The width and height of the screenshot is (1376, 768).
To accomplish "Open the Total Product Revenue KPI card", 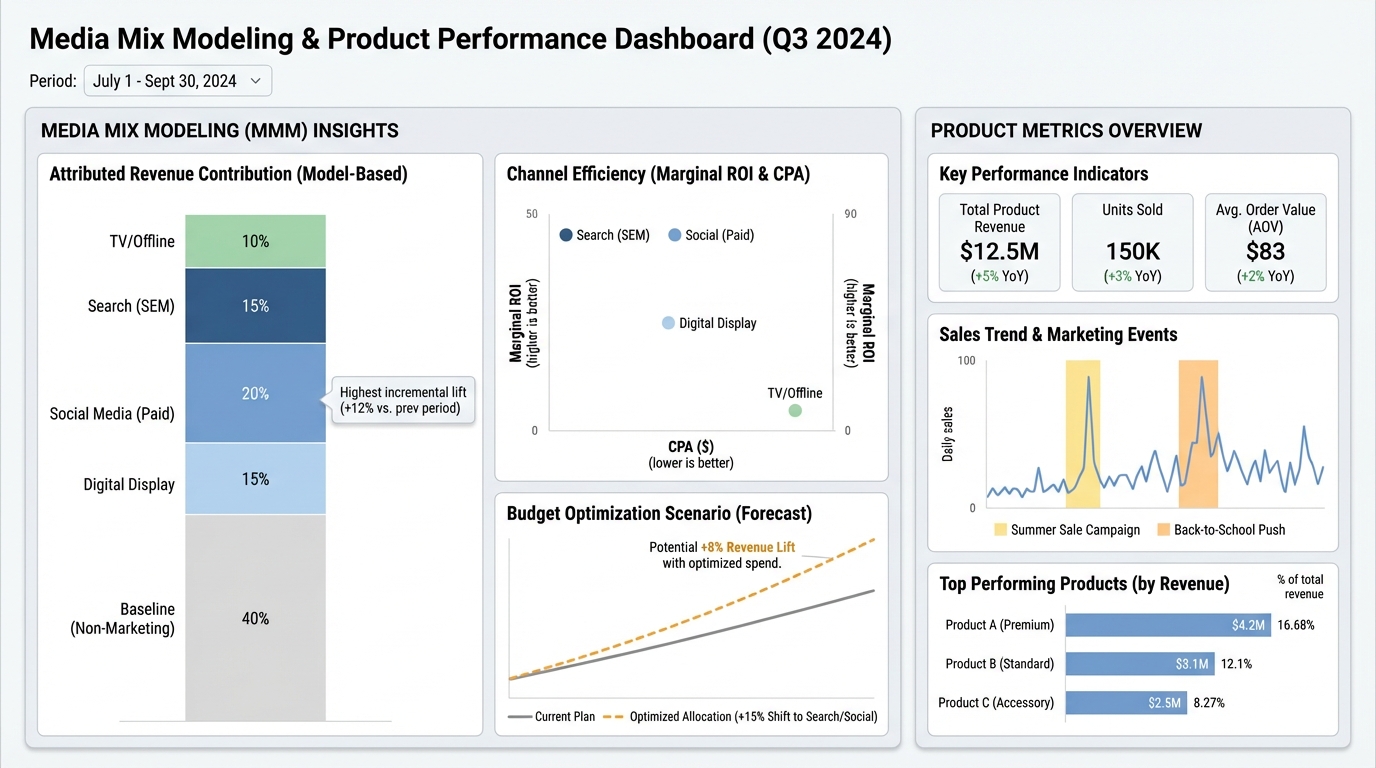I will [1000, 242].
